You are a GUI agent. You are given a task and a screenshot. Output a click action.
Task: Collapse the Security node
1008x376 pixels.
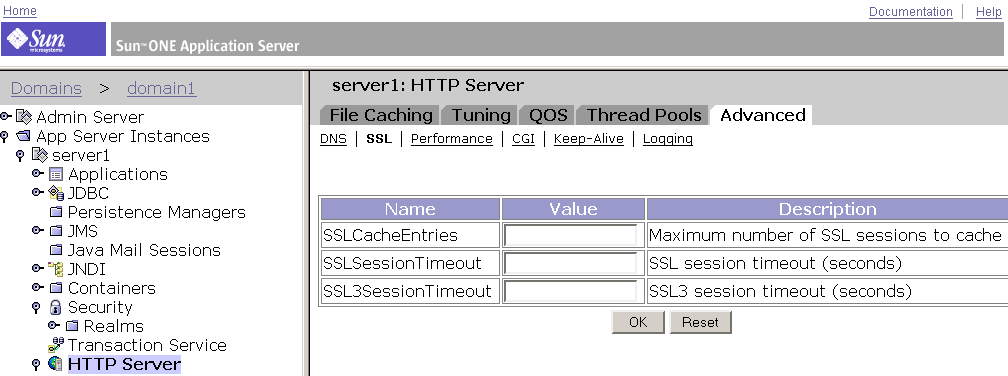(x=37, y=308)
